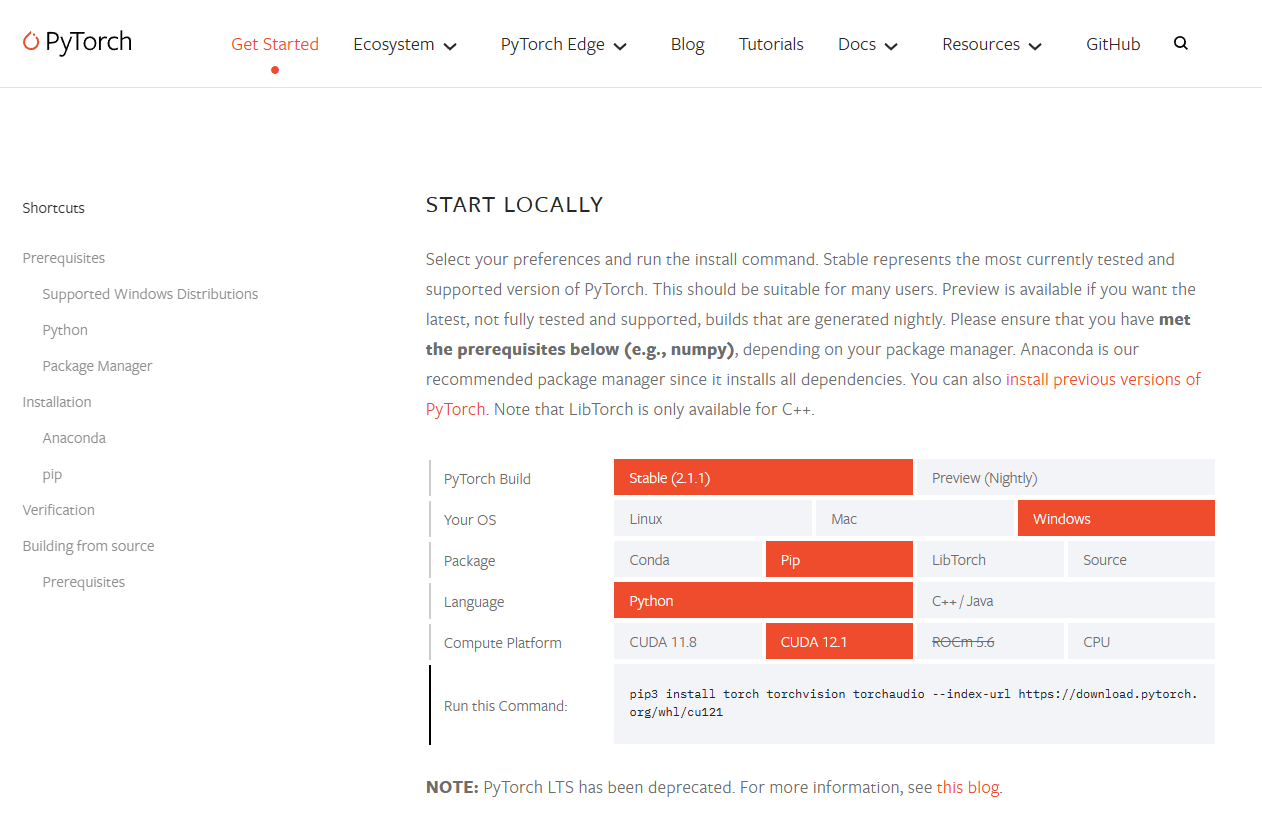1262x831 pixels.
Task: Choose Windows as your OS
Action: point(1116,518)
